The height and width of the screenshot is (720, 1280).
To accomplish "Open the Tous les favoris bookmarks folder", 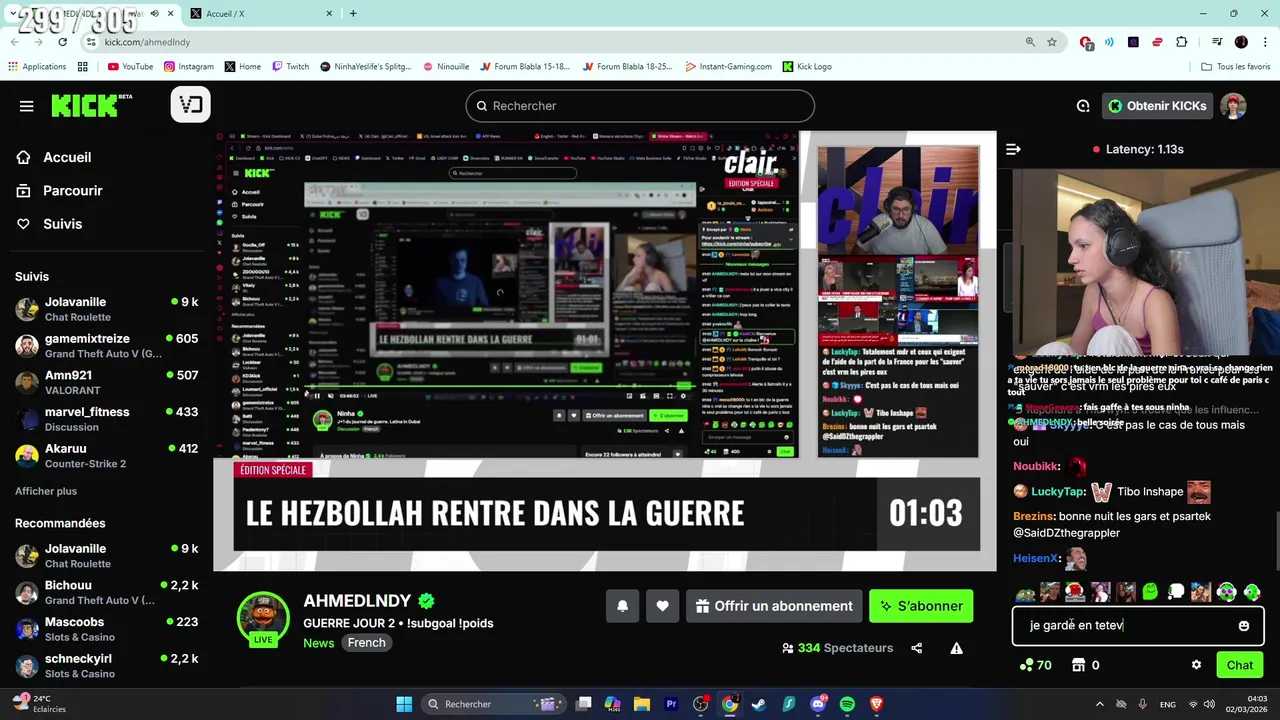I will coord(1236,66).
